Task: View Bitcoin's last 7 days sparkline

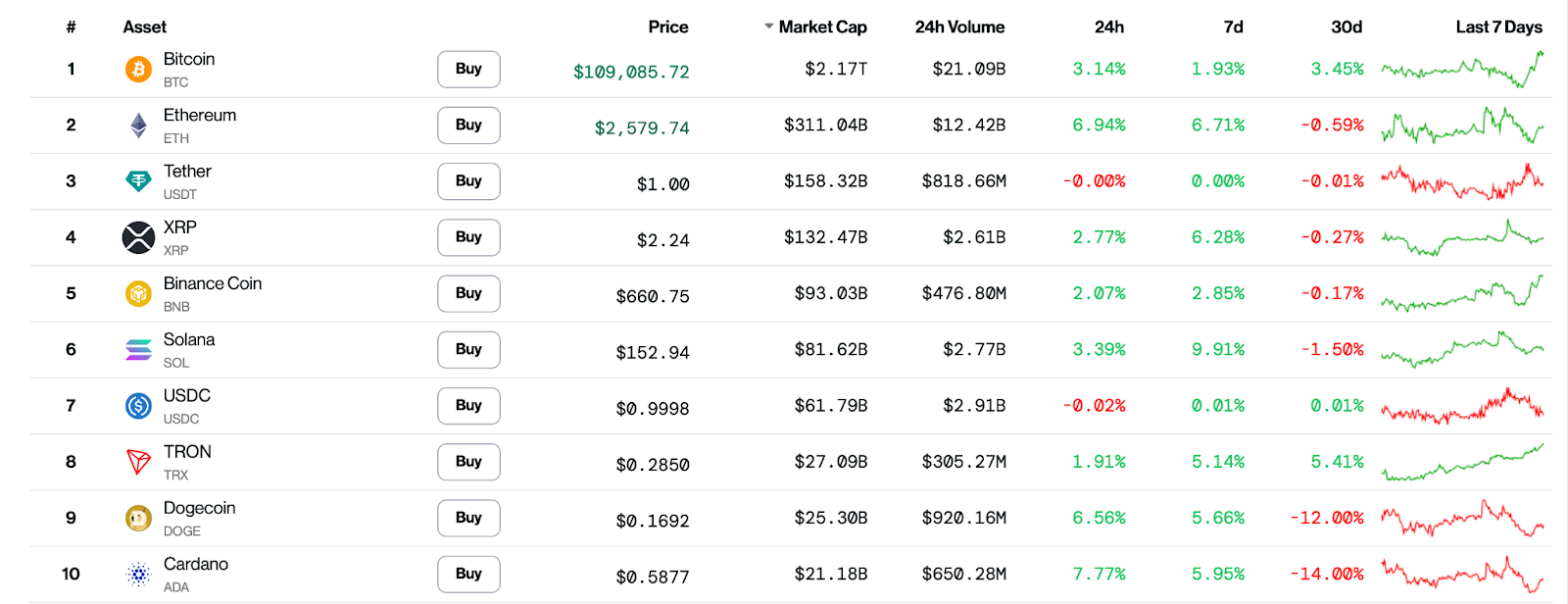Action: point(1462,70)
